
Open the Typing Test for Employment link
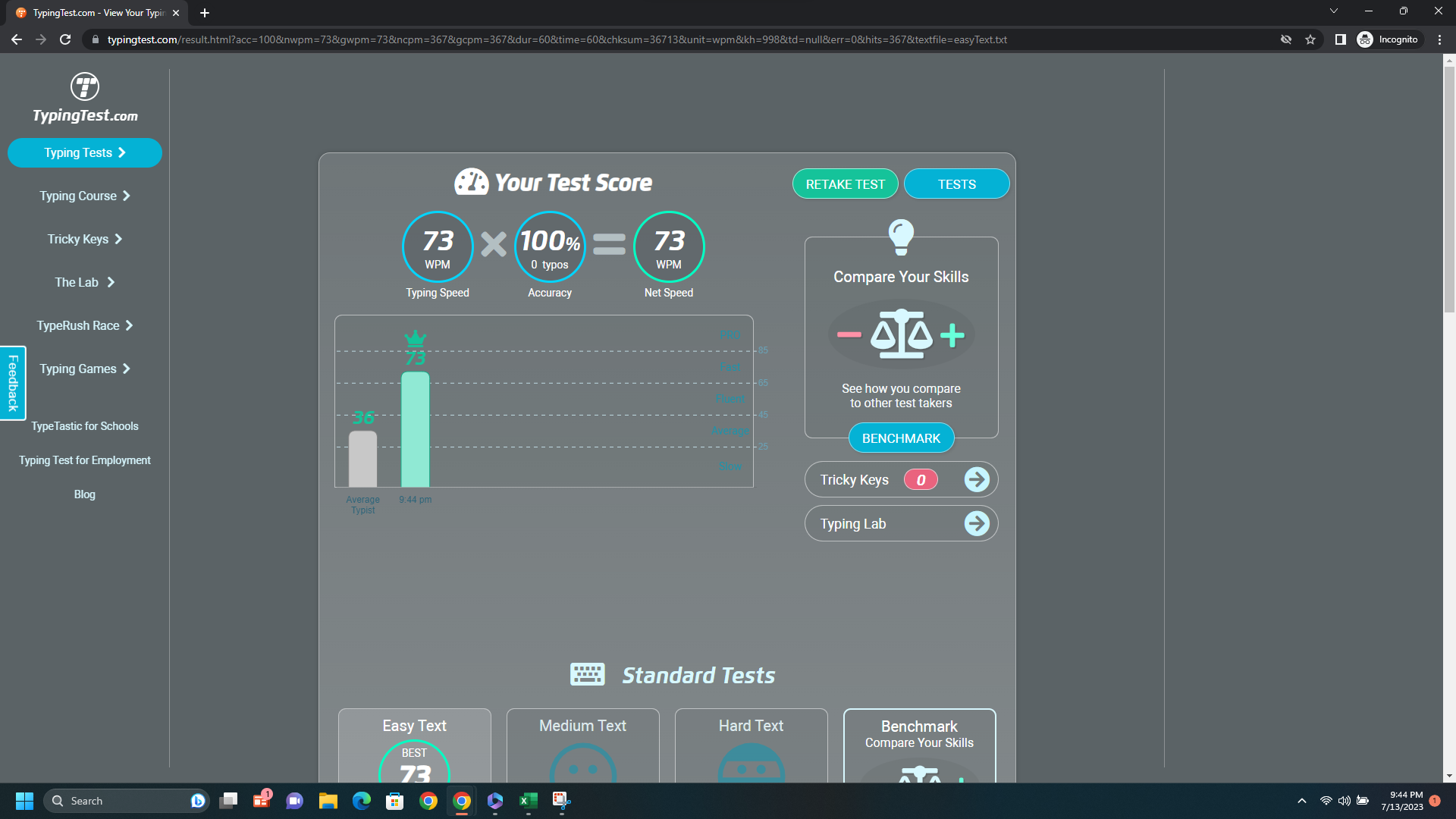[x=85, y=460]
